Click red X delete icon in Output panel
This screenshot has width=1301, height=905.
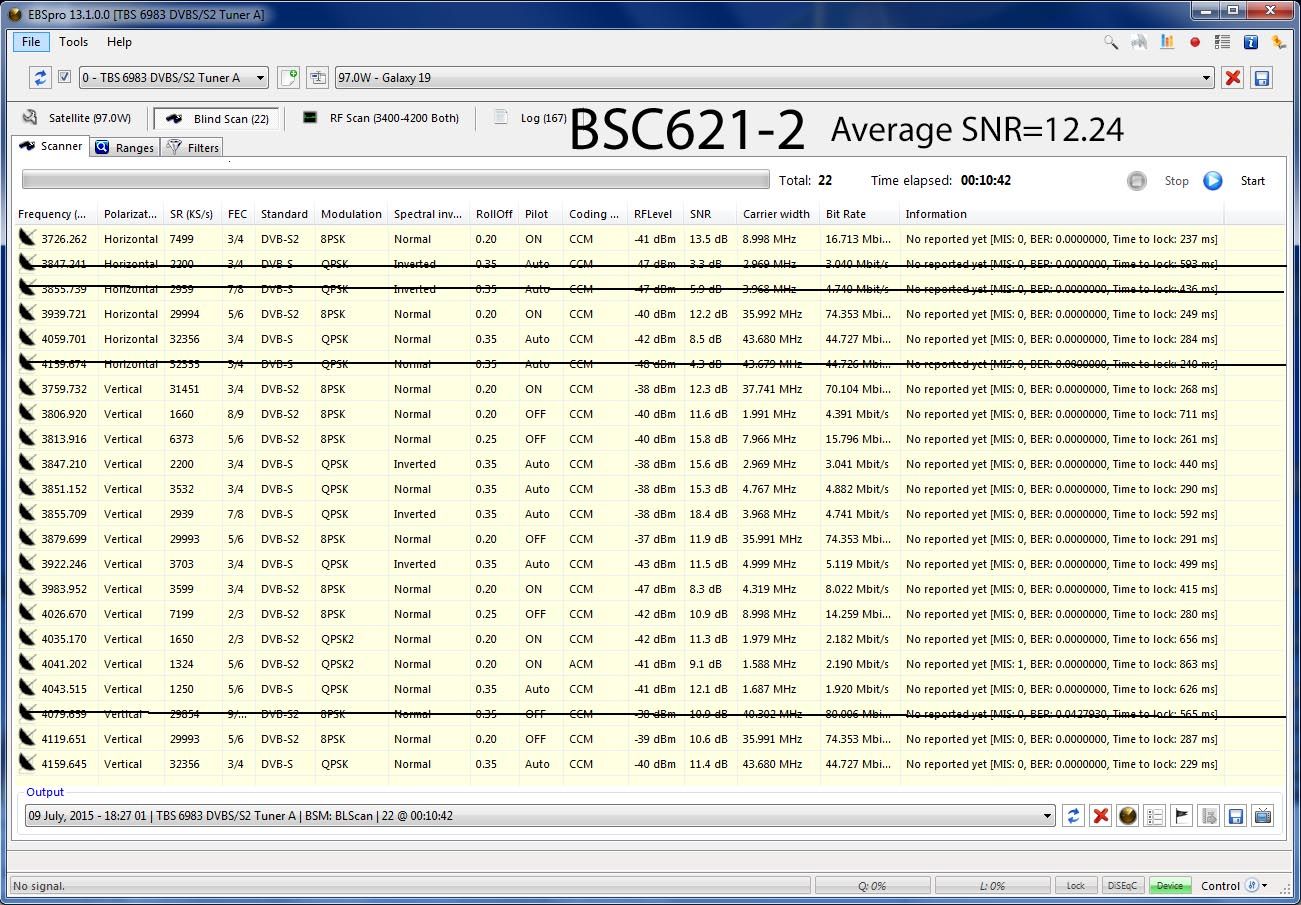[1101, 816]
